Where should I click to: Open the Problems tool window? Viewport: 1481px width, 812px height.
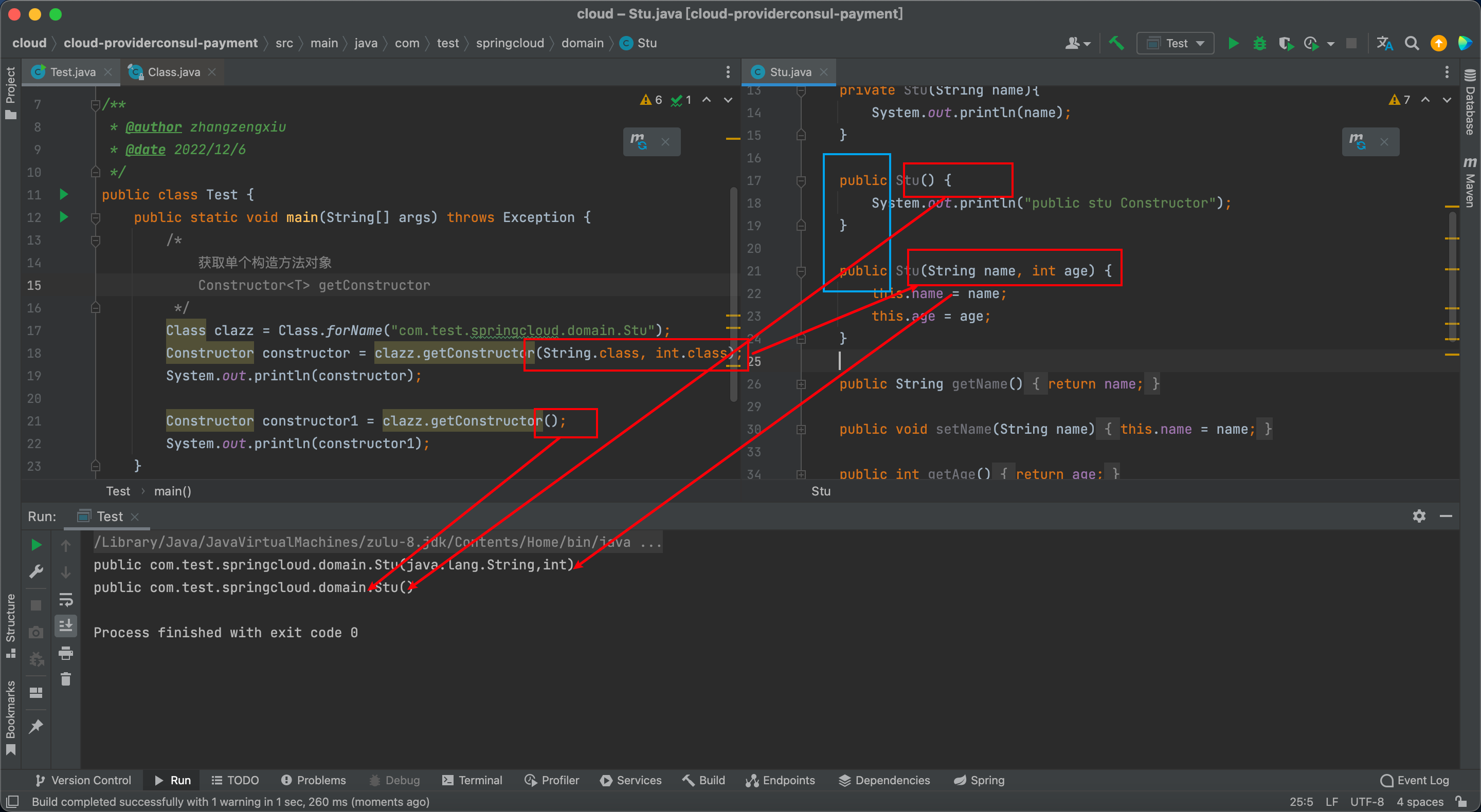click(313, 780)
